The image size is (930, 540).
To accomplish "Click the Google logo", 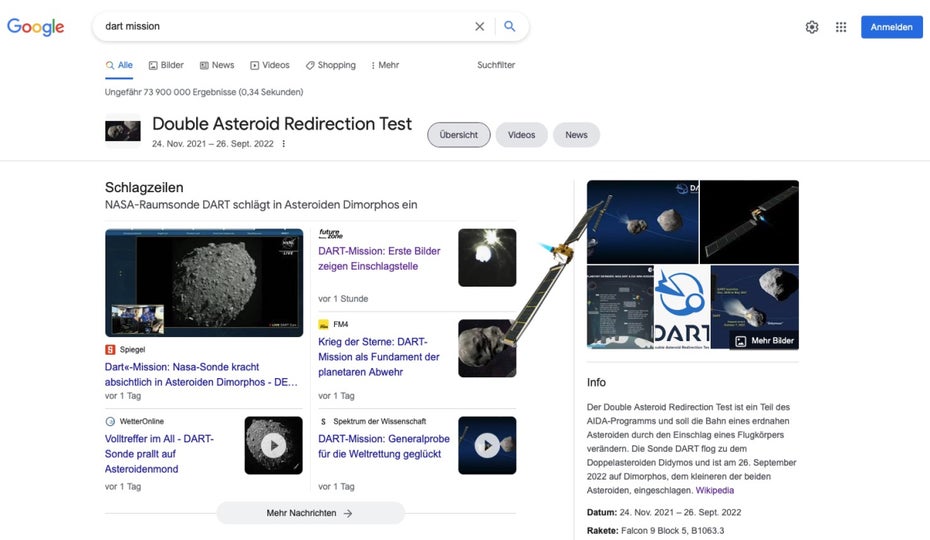I will pyautogui.click(x=36, y=27).
